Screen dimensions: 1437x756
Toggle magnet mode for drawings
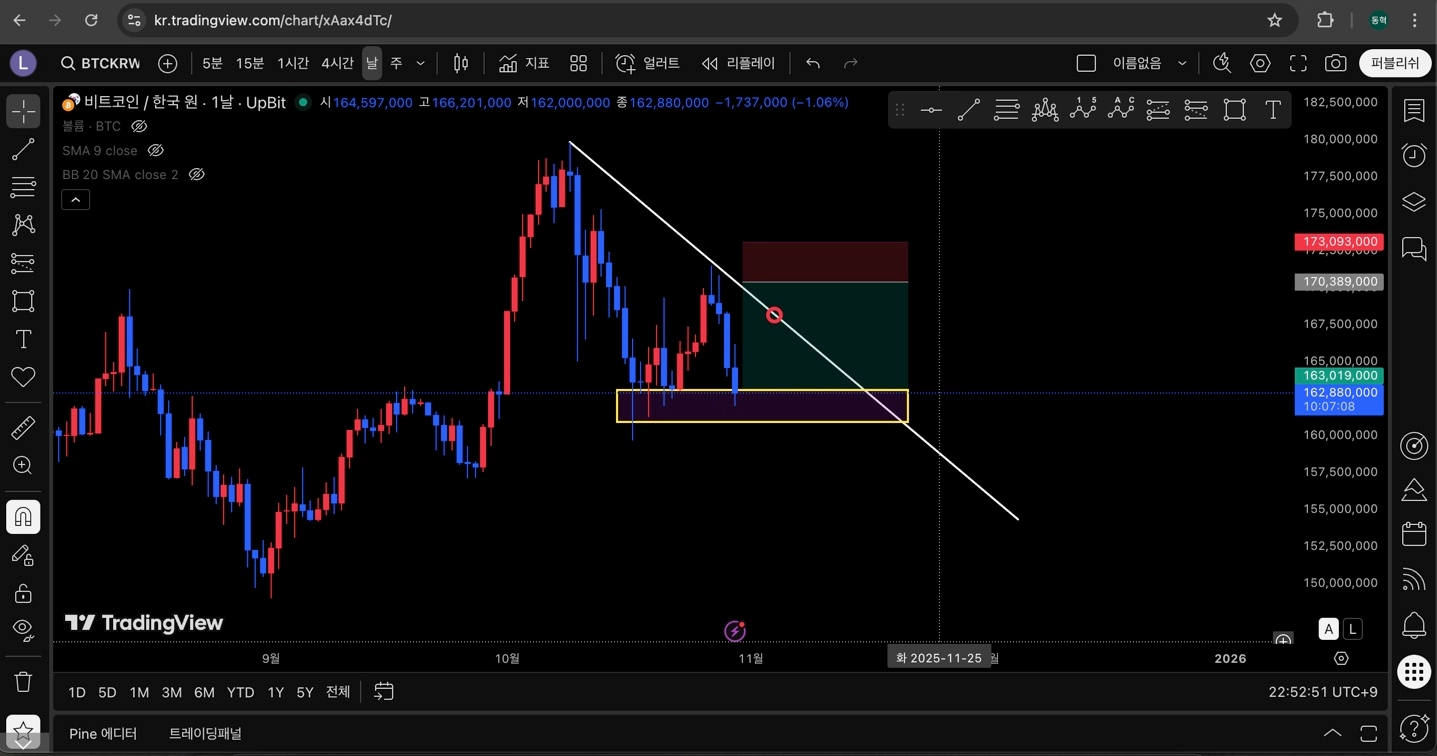coord(23,517)
